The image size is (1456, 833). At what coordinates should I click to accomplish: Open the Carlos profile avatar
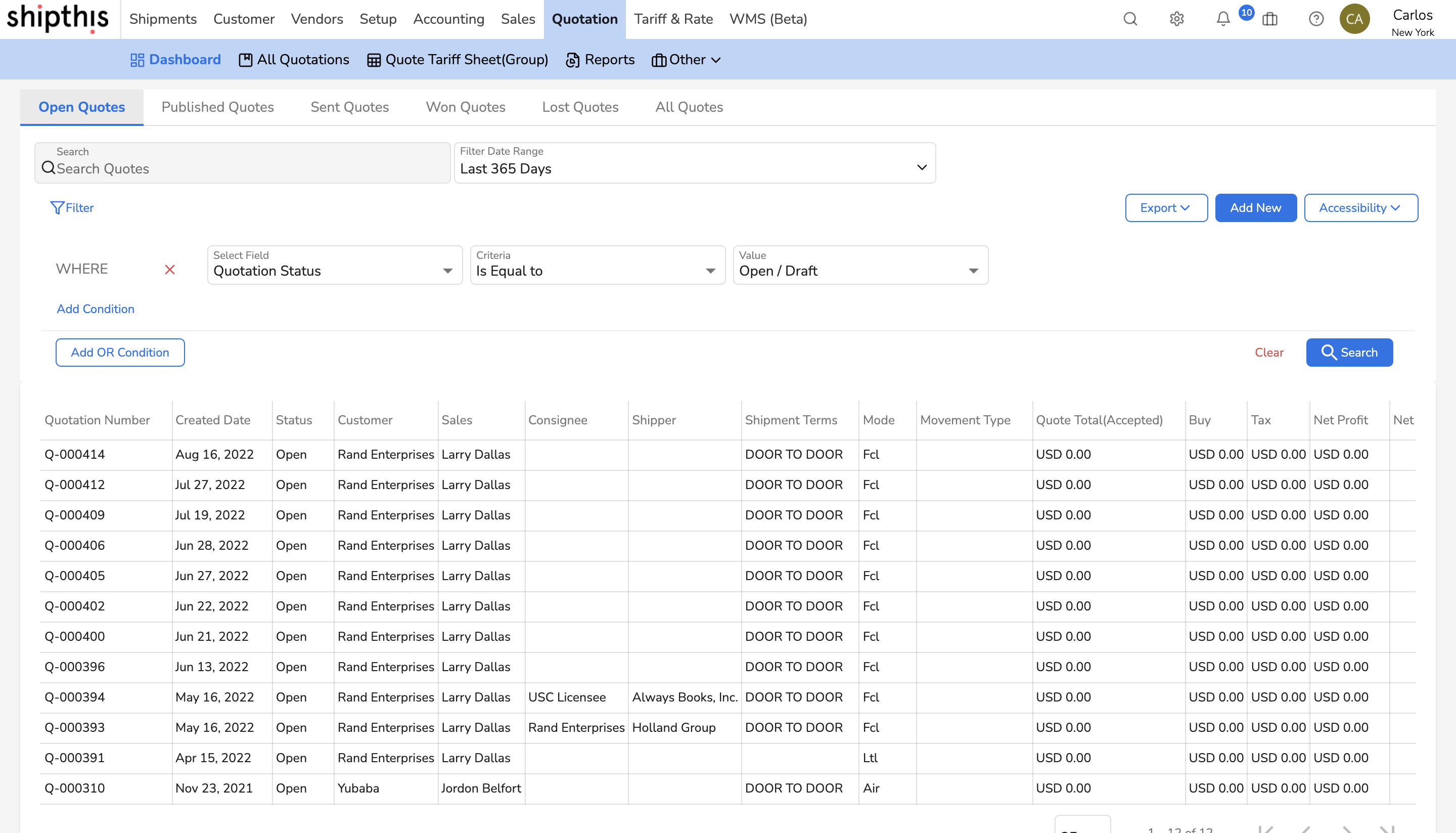pyautogui.click(x=1355, y=19)
